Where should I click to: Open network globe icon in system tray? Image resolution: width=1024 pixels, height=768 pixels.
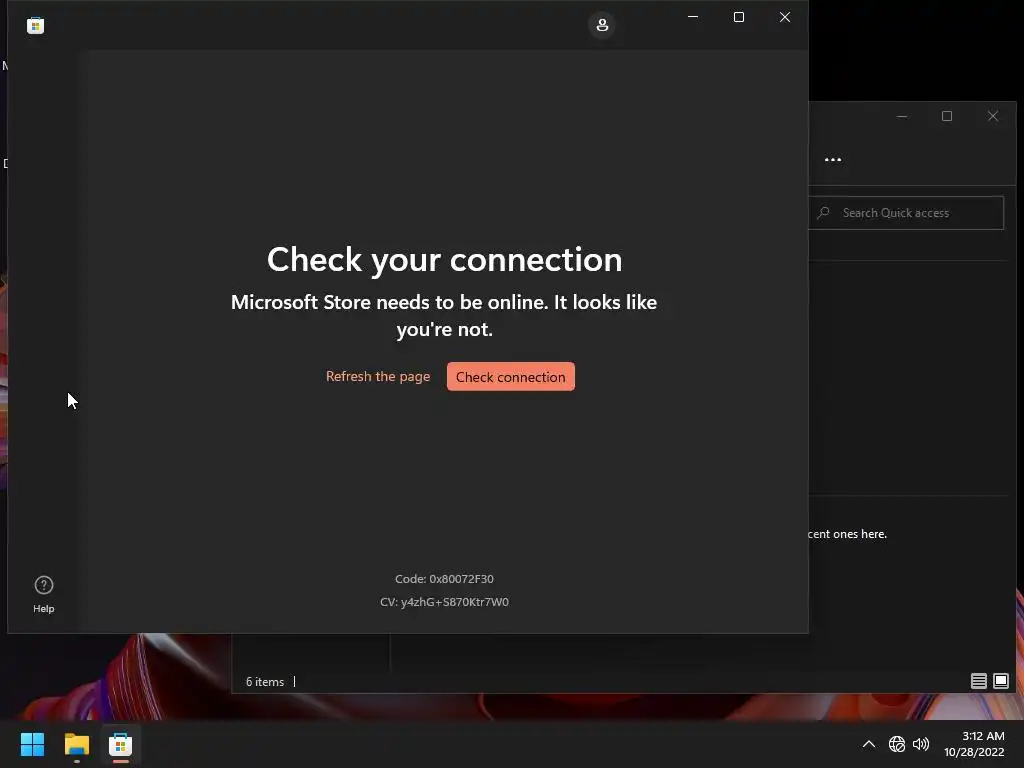click(897, 744)
